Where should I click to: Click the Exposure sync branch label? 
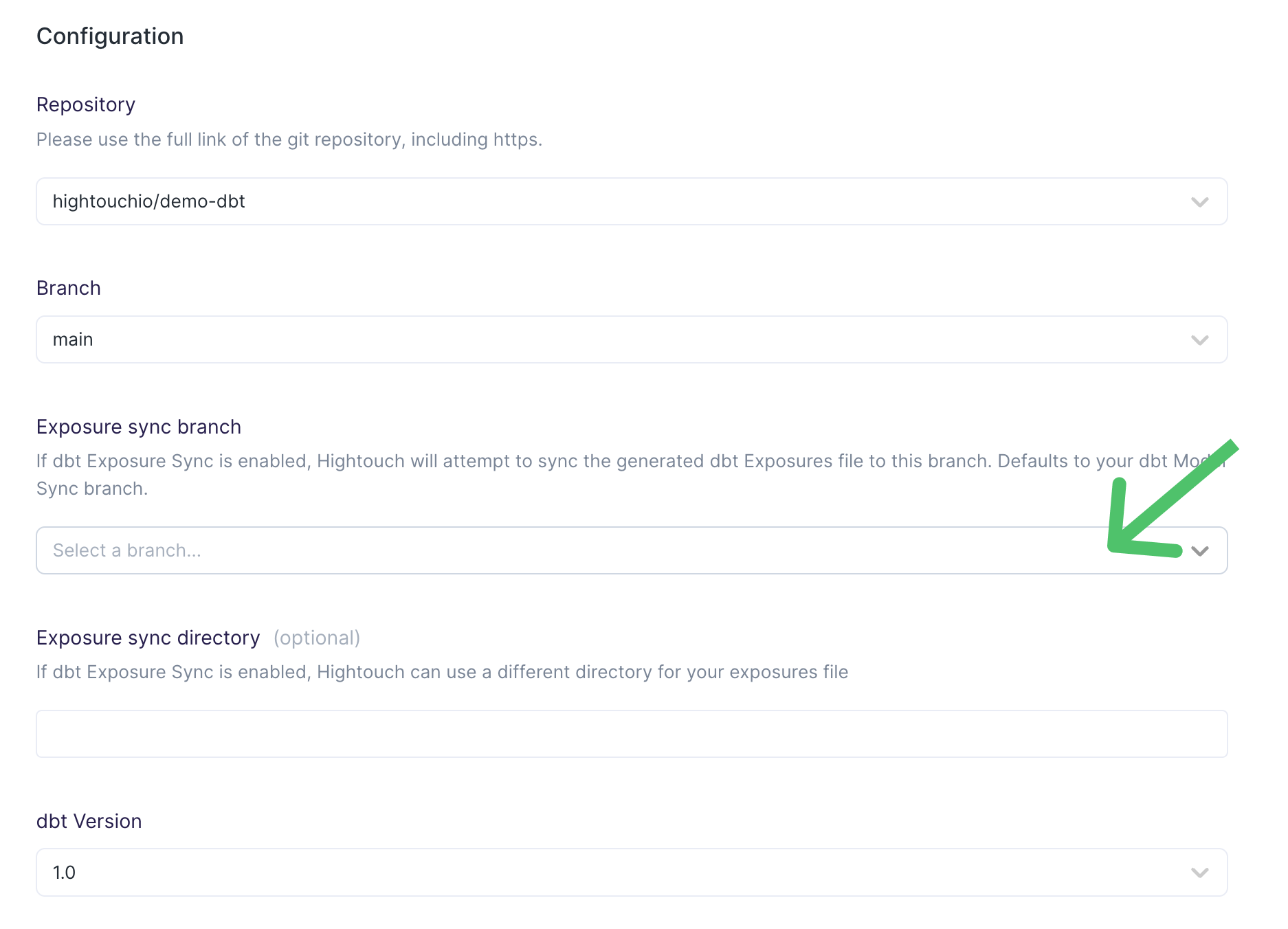[139, 427]
